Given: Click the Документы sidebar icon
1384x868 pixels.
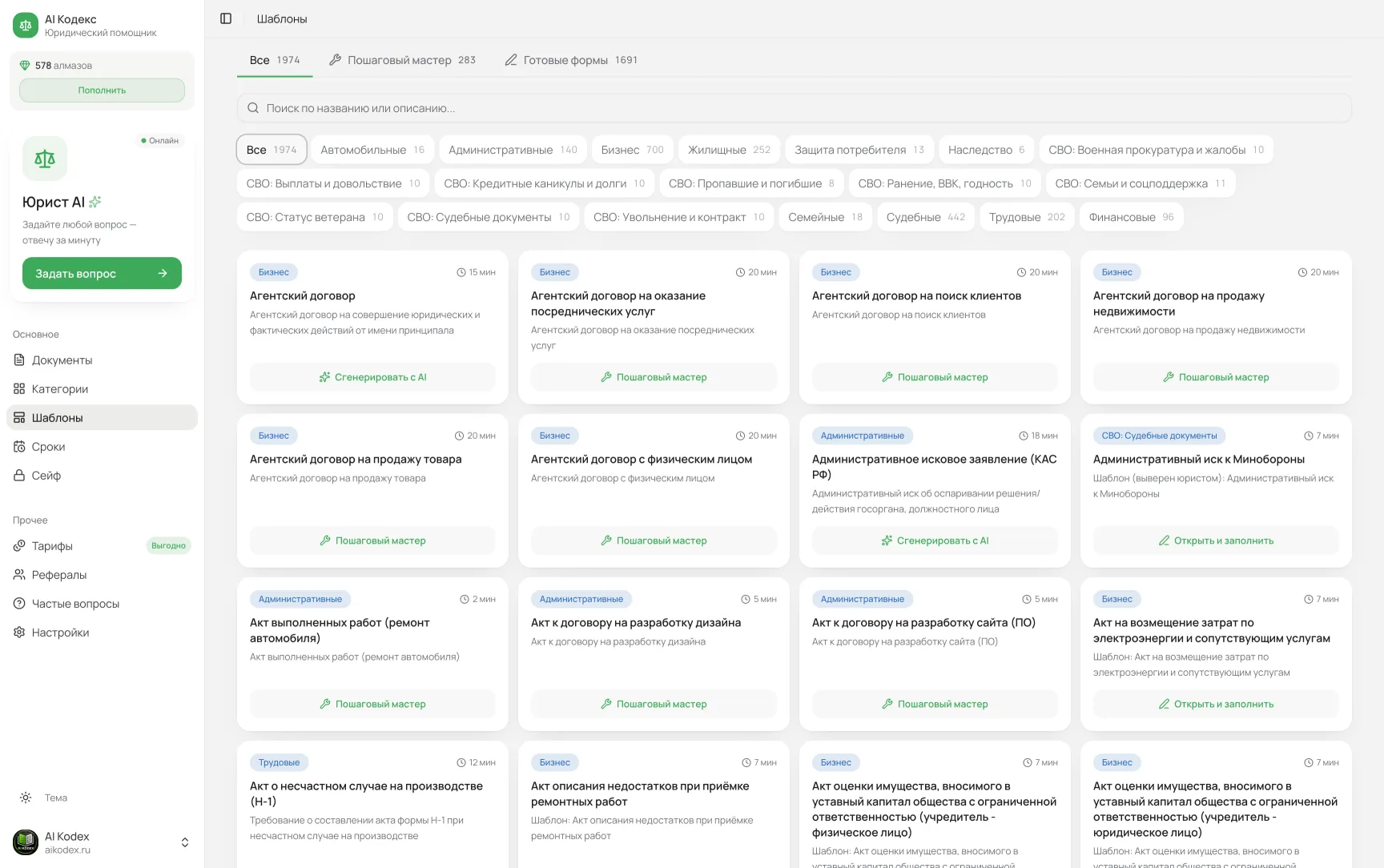Looking at the screenshot, I should coord(19,360).
